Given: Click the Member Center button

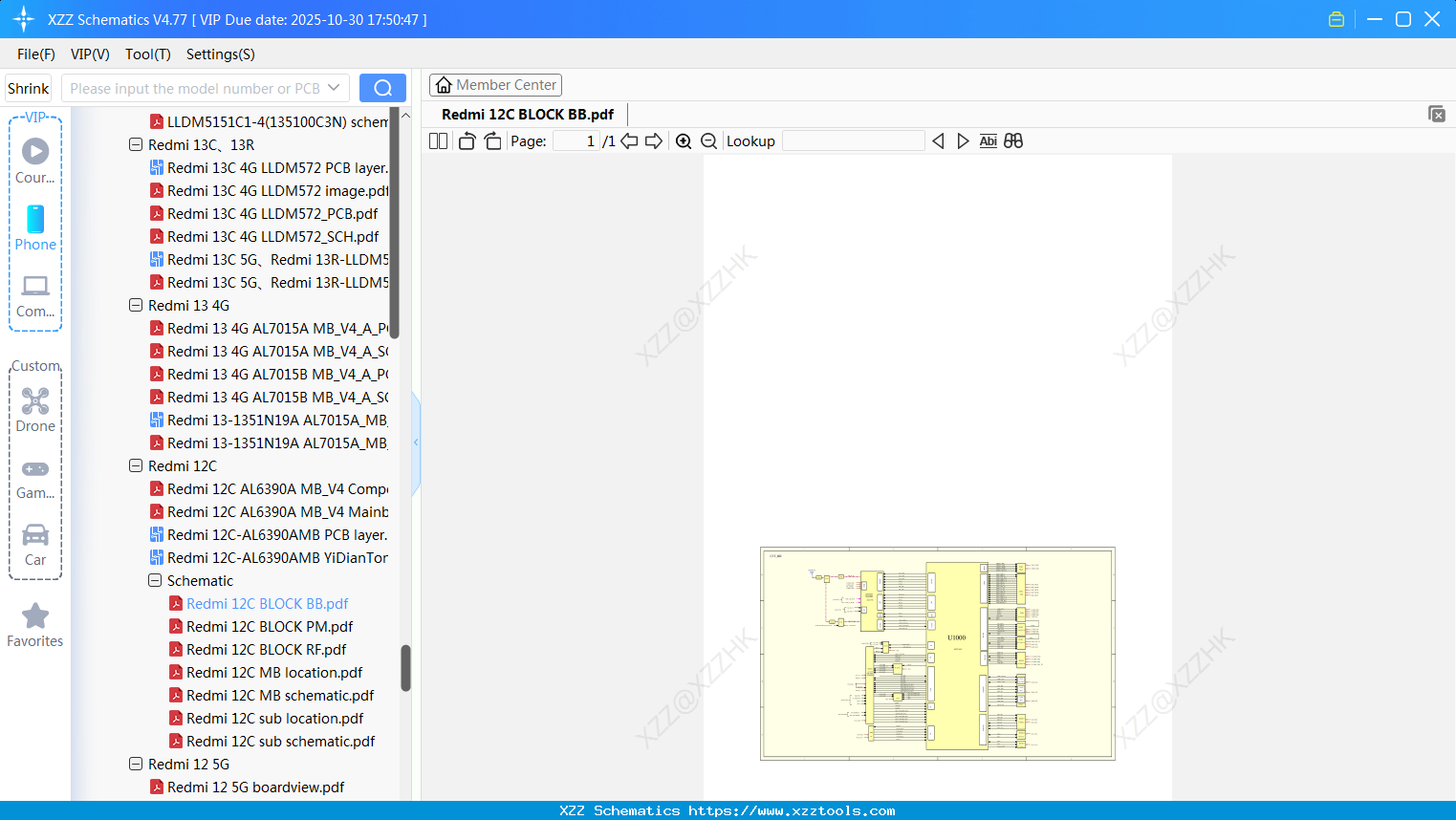Looking at the screenshot, I should point(495,84).
